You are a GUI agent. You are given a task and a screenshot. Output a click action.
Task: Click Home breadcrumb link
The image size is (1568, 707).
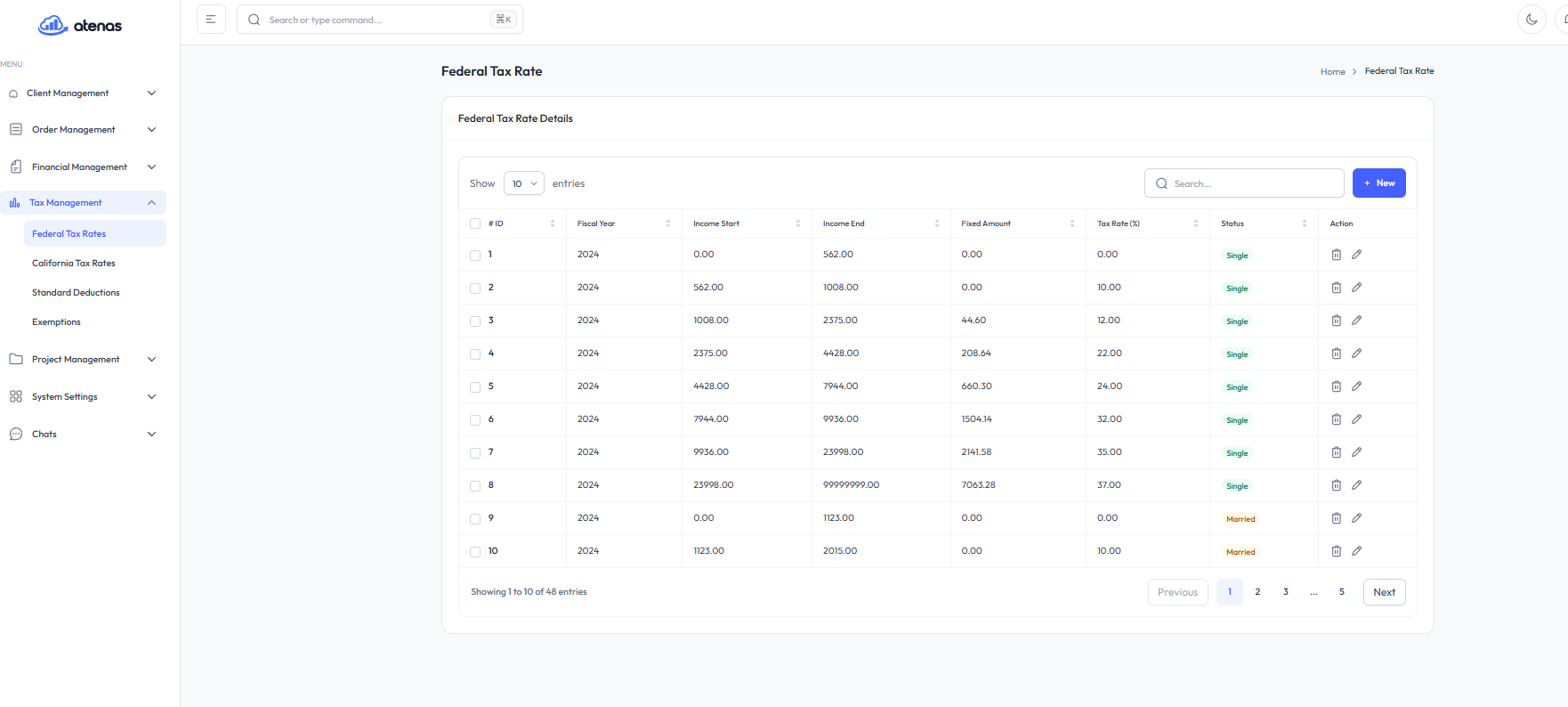pyautogui.click(x=1332, y=72)
